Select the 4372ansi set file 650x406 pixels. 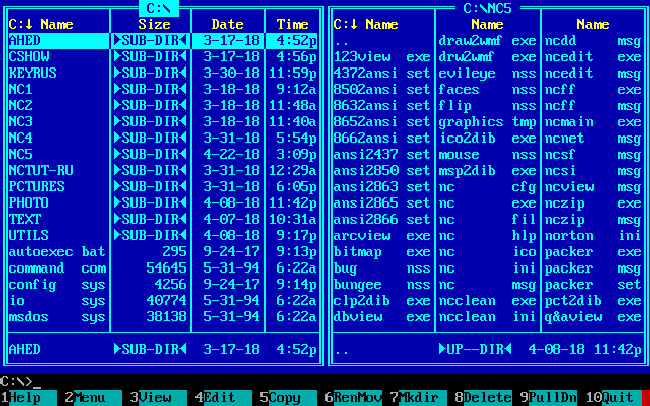382,73
